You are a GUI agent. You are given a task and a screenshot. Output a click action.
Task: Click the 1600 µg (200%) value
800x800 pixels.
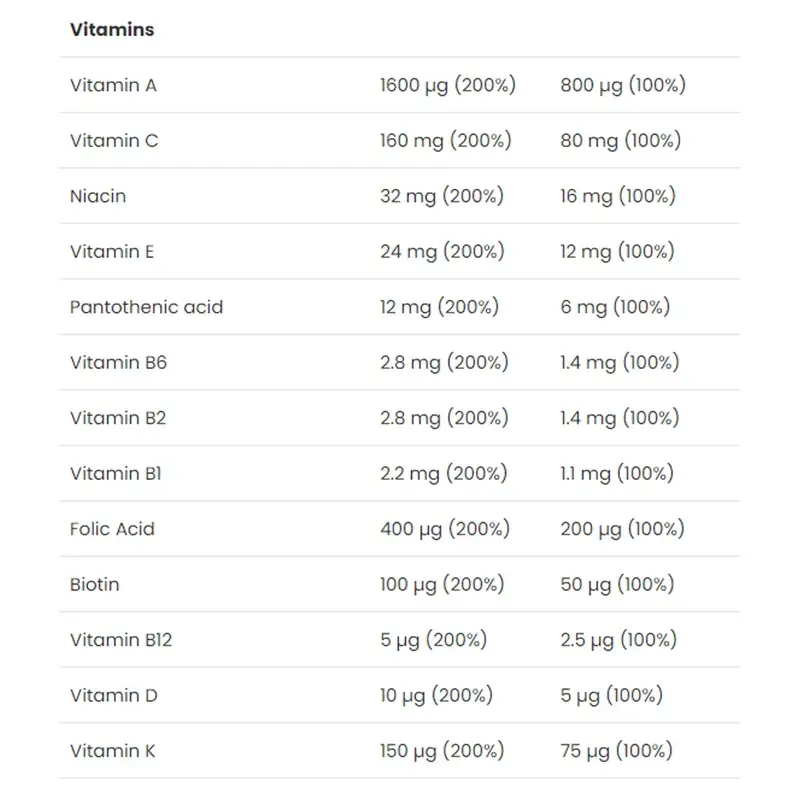click(447, 86)
